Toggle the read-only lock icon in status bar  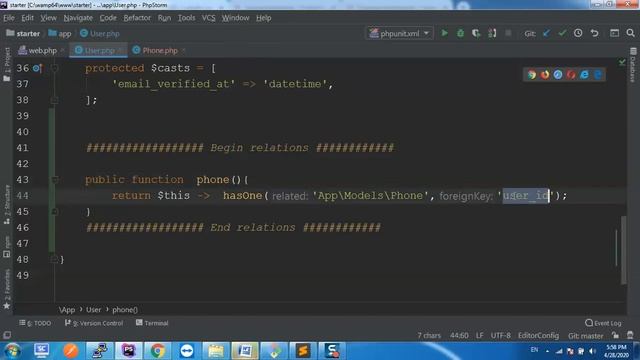pyautogui.click(x=615, y=336)
